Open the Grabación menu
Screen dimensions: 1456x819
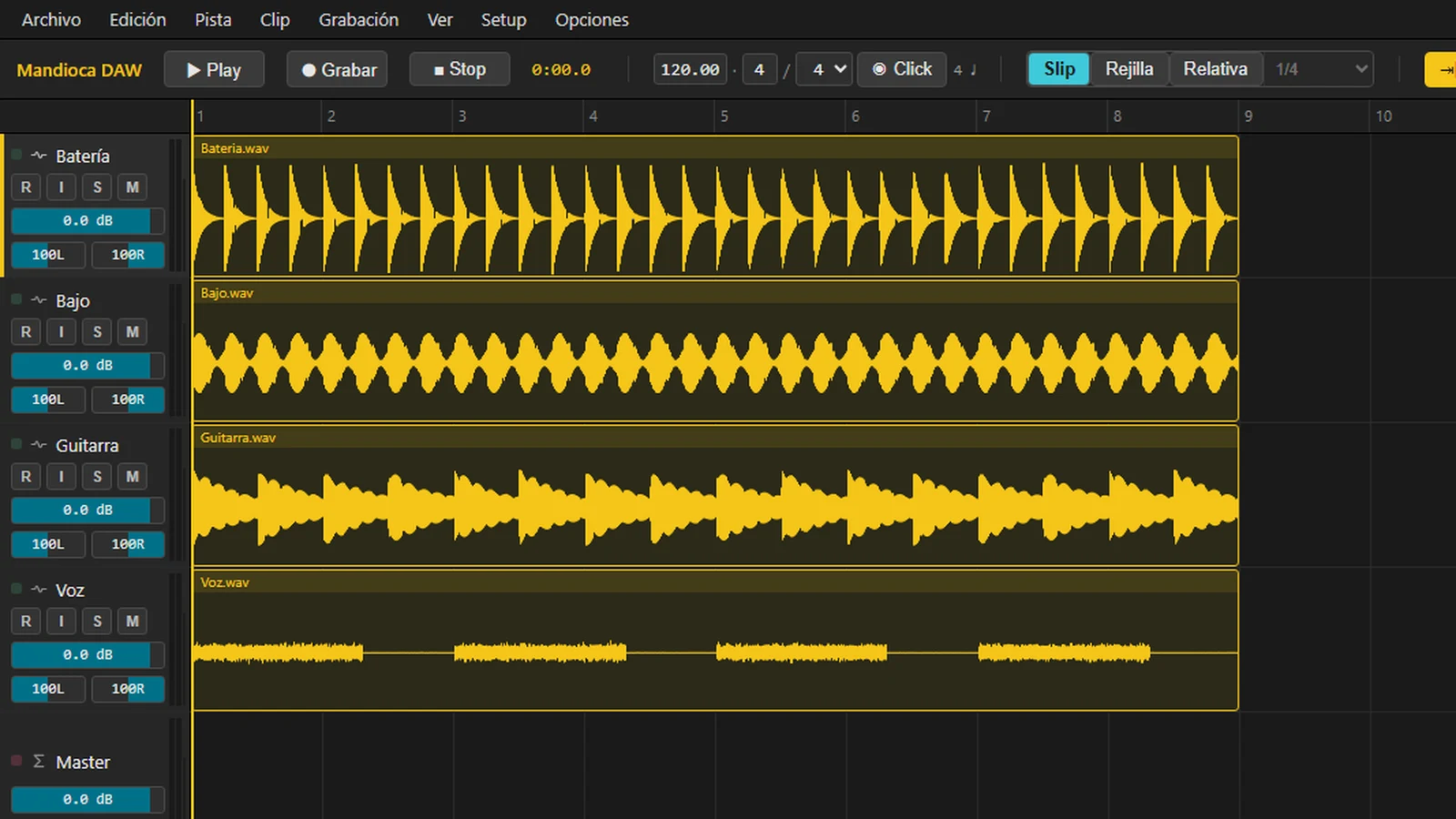click(x=359, y=19)
